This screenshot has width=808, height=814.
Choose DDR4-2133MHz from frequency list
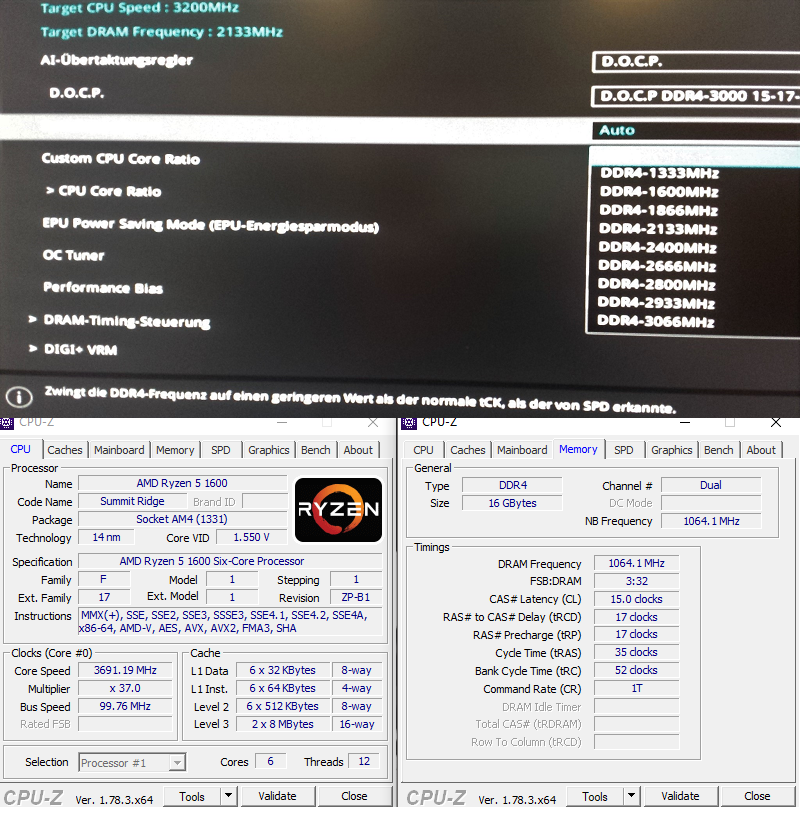pos(658,229)
